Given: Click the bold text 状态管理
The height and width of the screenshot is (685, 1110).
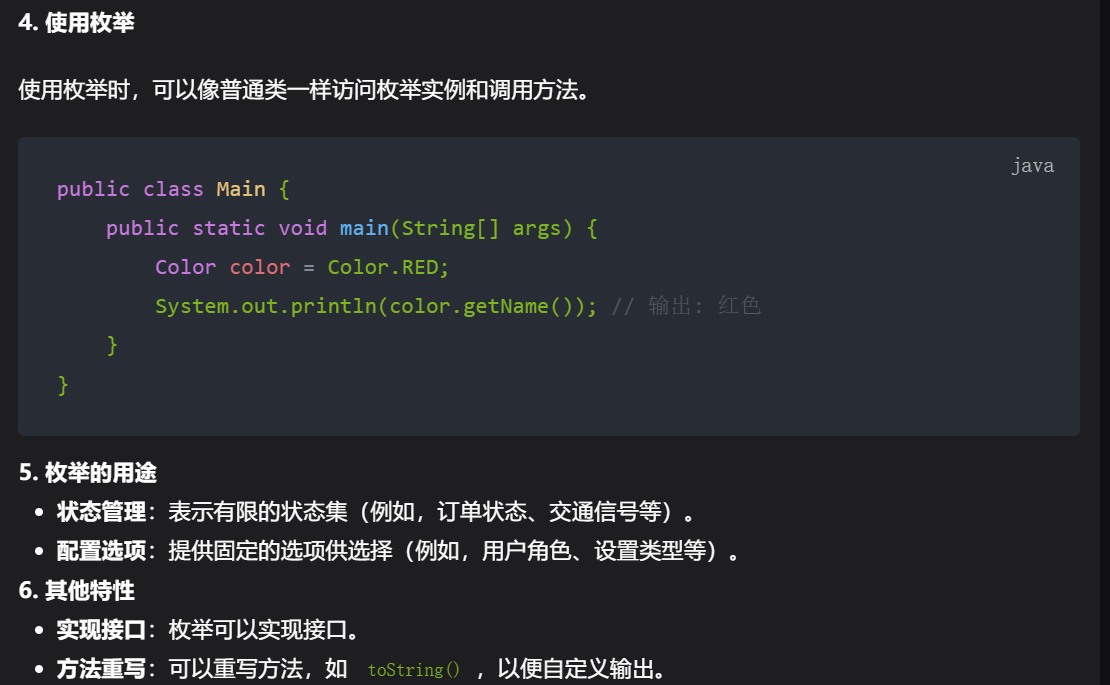Looking at the screenshot, I should (x=101, y=512).
